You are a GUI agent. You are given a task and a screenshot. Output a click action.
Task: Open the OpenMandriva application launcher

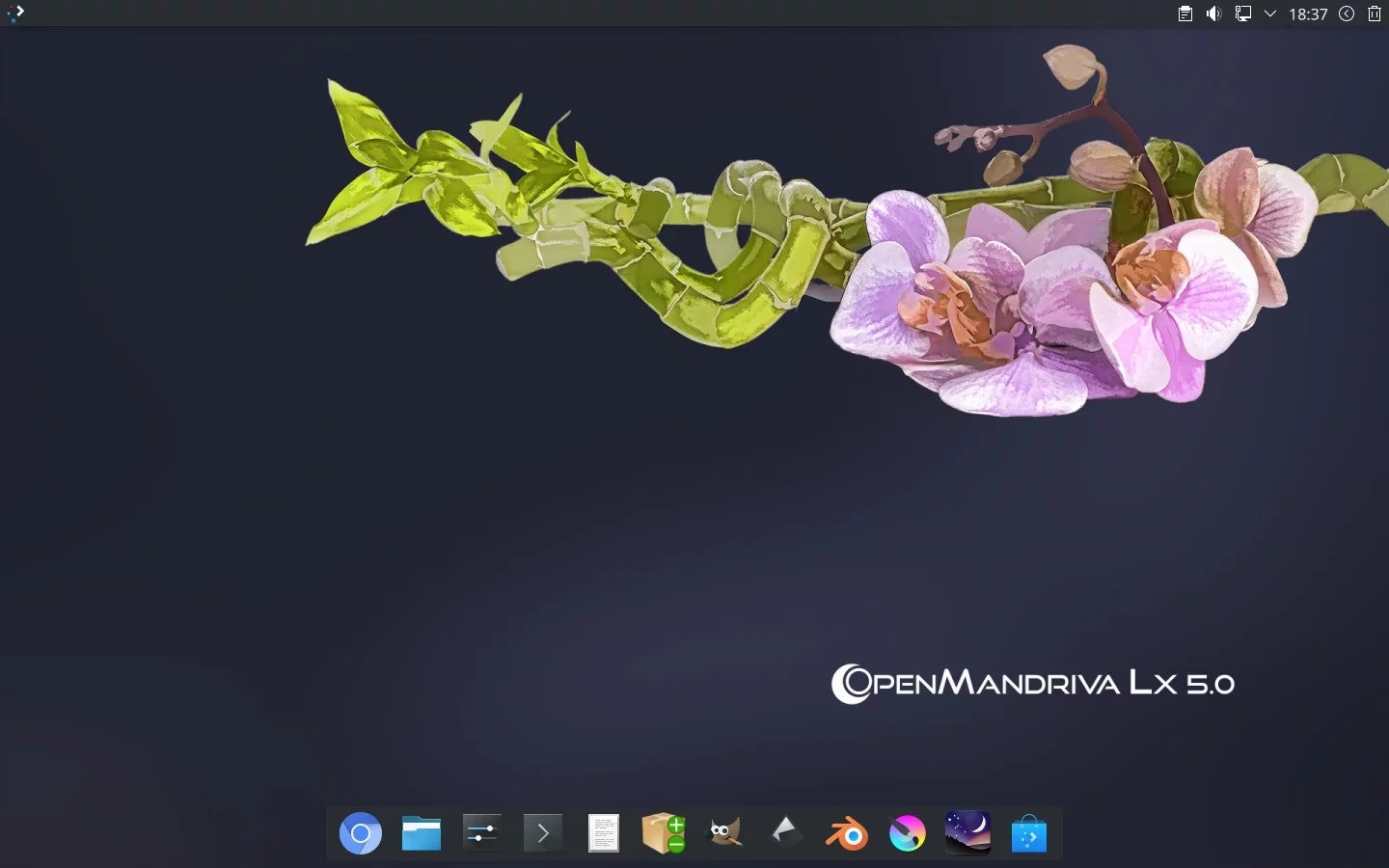tap(15, 14)
